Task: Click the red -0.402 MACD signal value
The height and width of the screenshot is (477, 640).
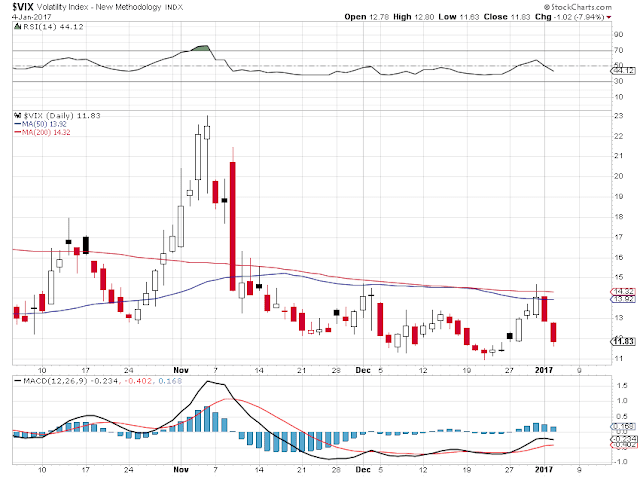Action: 138,381
